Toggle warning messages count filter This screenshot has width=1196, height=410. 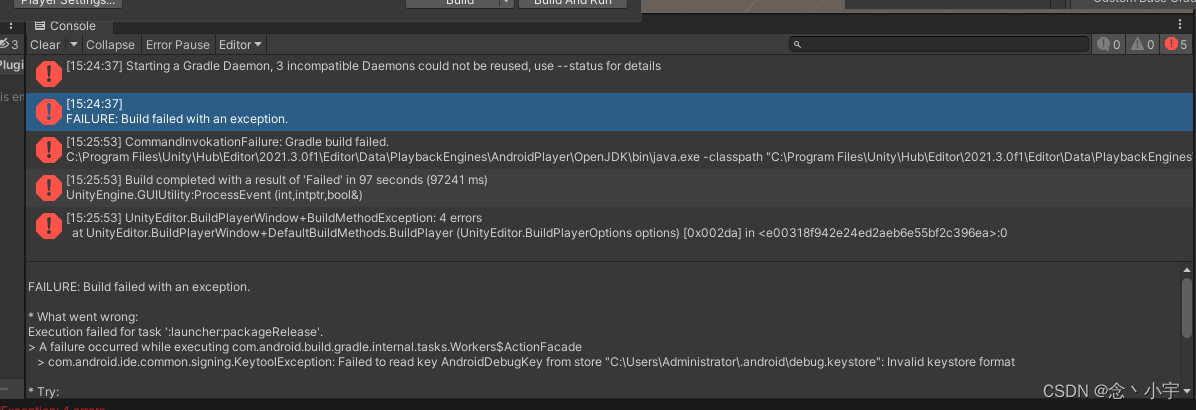click(x=1143, y=45)
